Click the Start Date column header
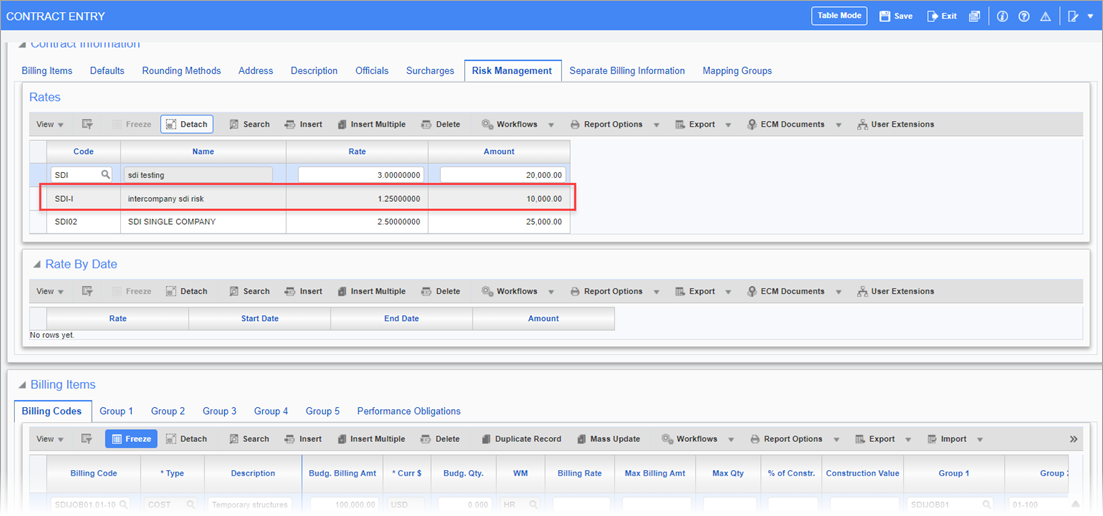 [x=260, y=318]
